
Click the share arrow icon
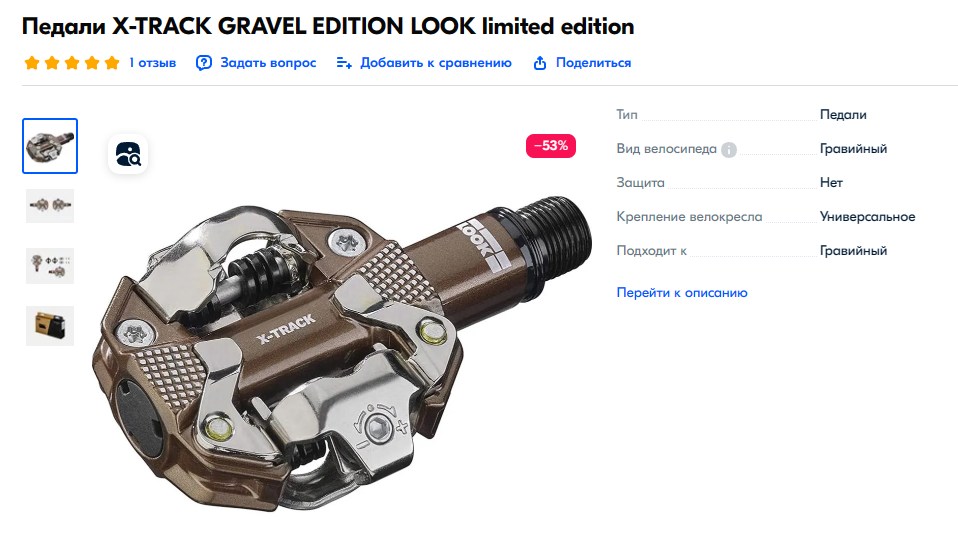tap(540, 63)
